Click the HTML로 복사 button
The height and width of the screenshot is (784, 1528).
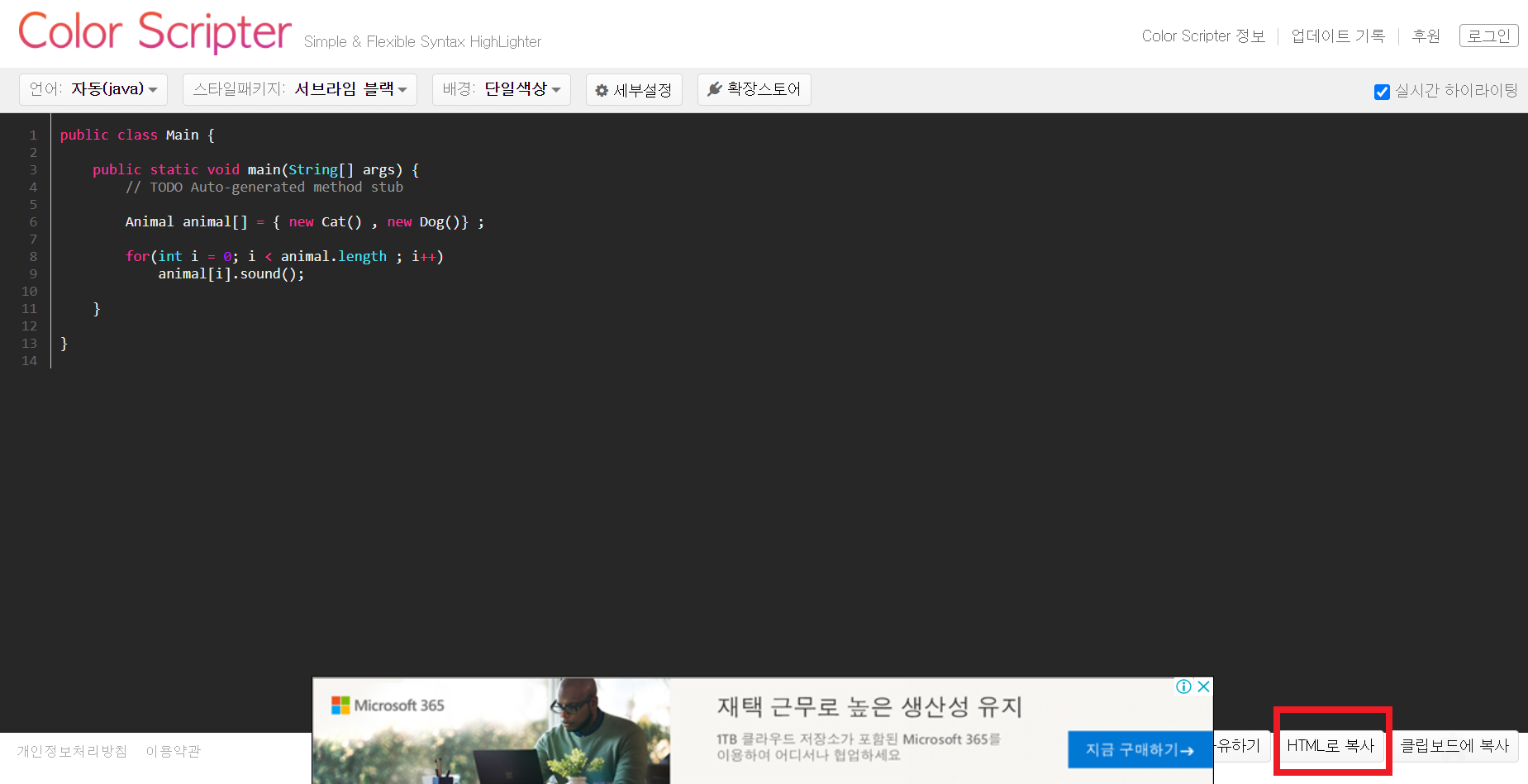tap(1330, 746)
